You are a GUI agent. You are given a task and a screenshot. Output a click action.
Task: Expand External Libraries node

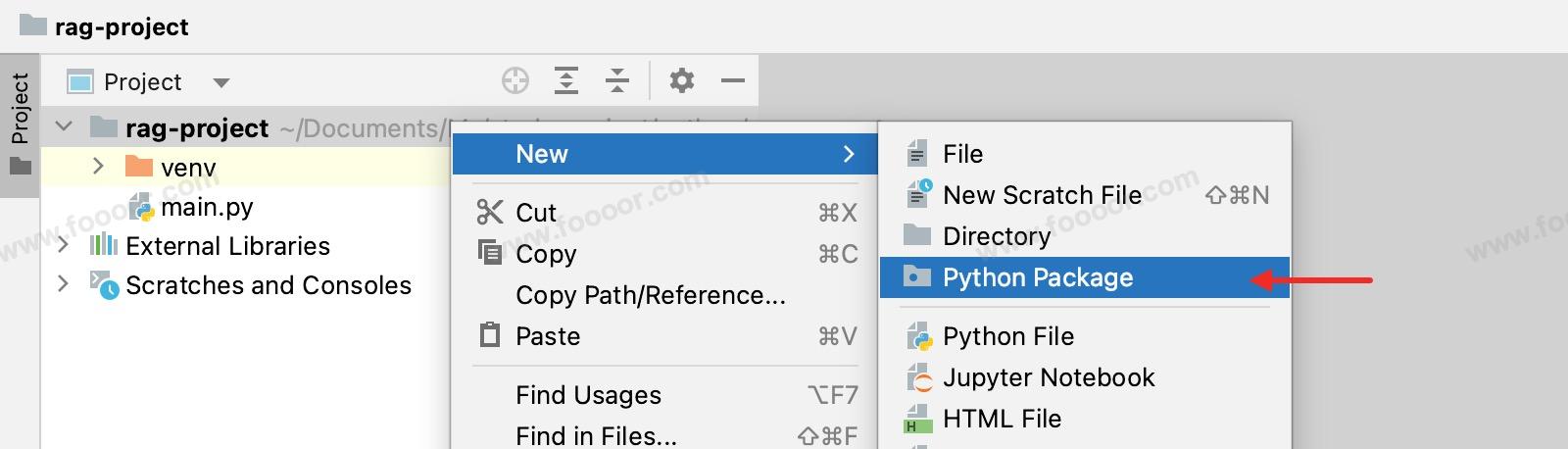(x=64, y=245)
